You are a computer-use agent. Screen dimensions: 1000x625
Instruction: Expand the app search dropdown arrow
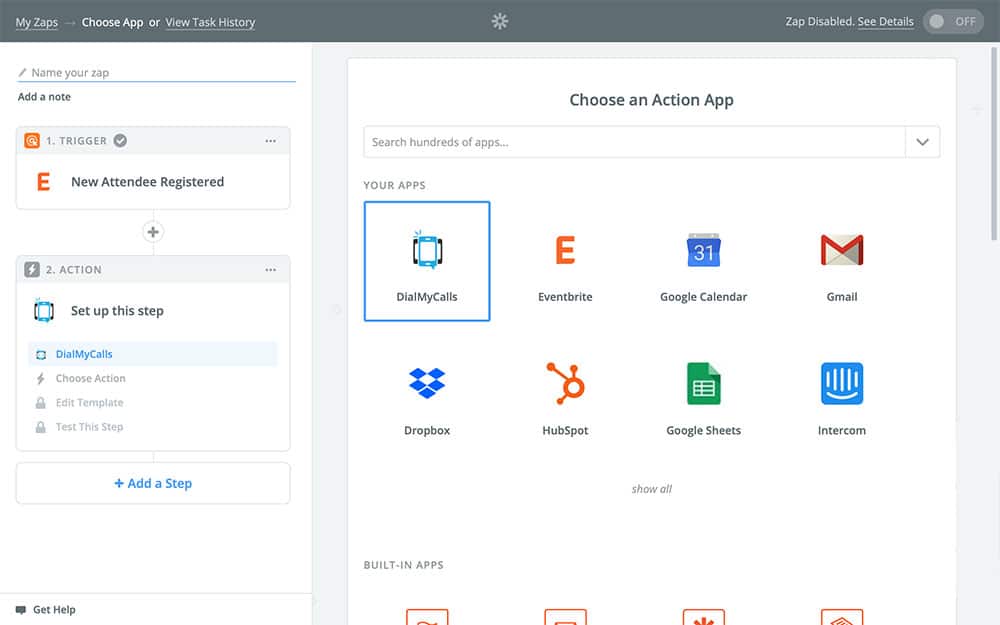(x=922, y=142)
